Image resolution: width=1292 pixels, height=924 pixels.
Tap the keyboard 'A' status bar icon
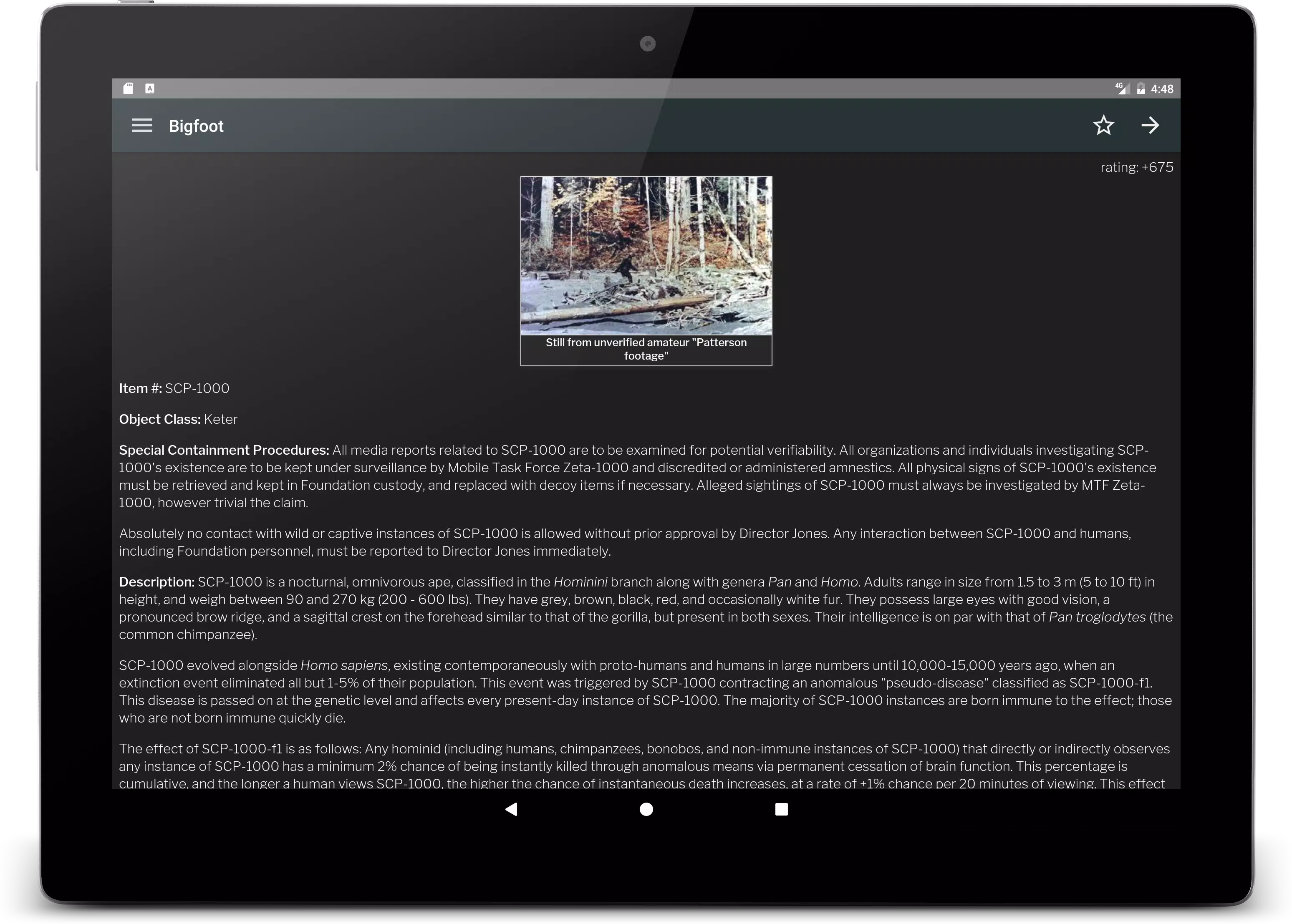pos(150,88)
